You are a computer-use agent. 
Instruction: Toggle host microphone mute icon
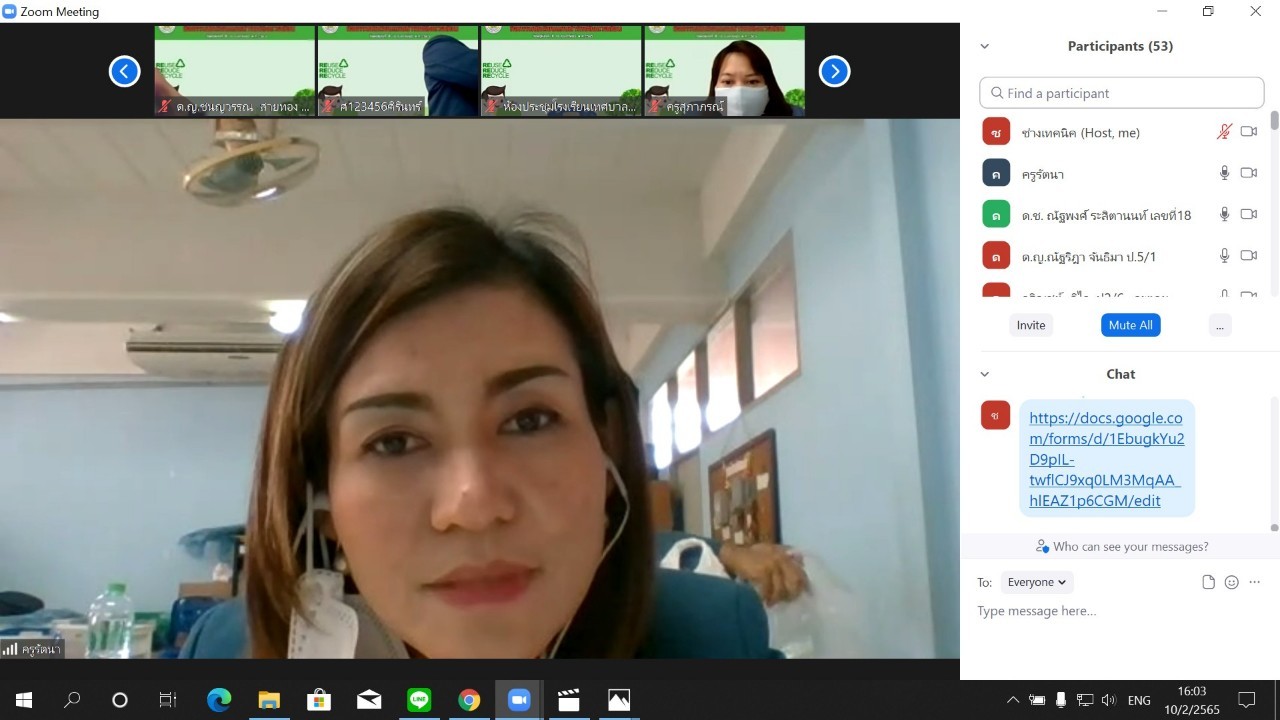coord(1224,132)
